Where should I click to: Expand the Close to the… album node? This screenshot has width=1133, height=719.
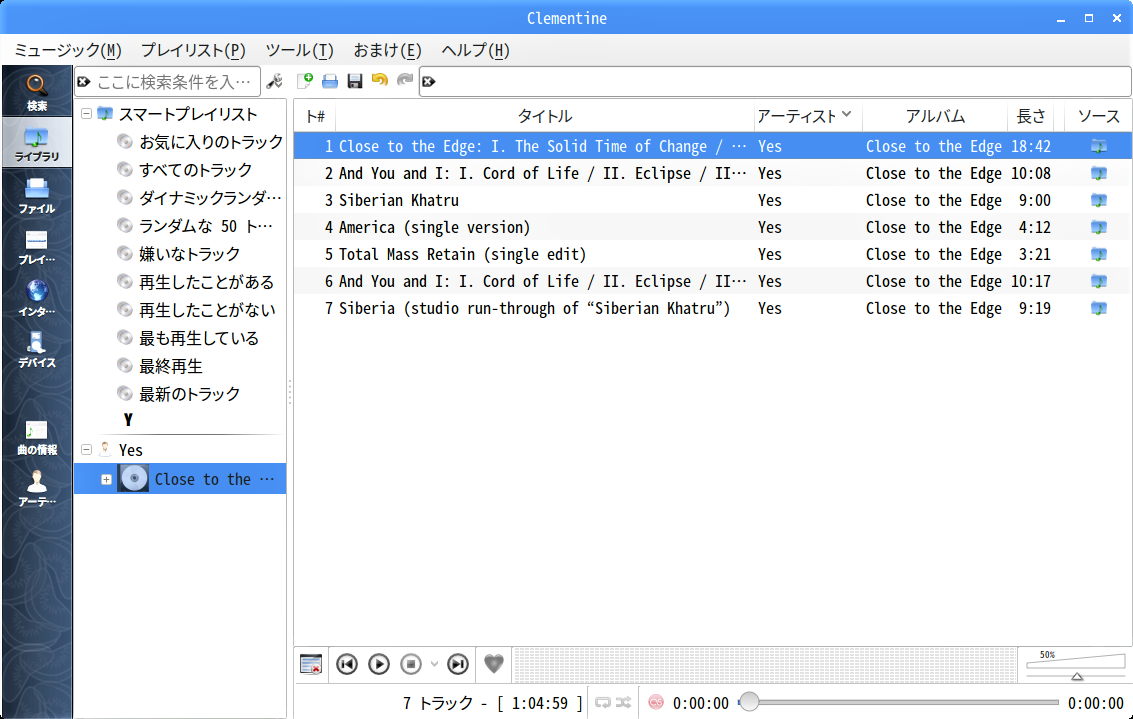[x=106, y=479]
